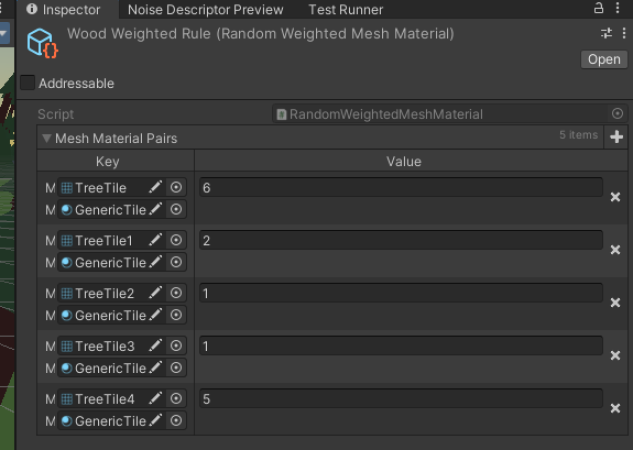633x450 pixels.
Task: Delete the TreeTile4 entry with X
Action: (x=615, y=408)
